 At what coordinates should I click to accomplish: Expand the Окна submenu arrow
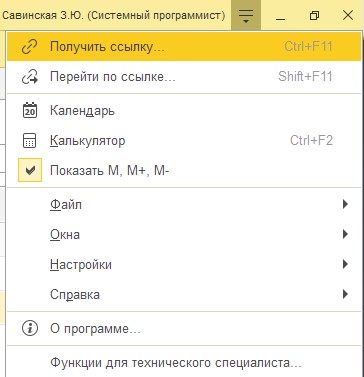(x=345, y=234)
